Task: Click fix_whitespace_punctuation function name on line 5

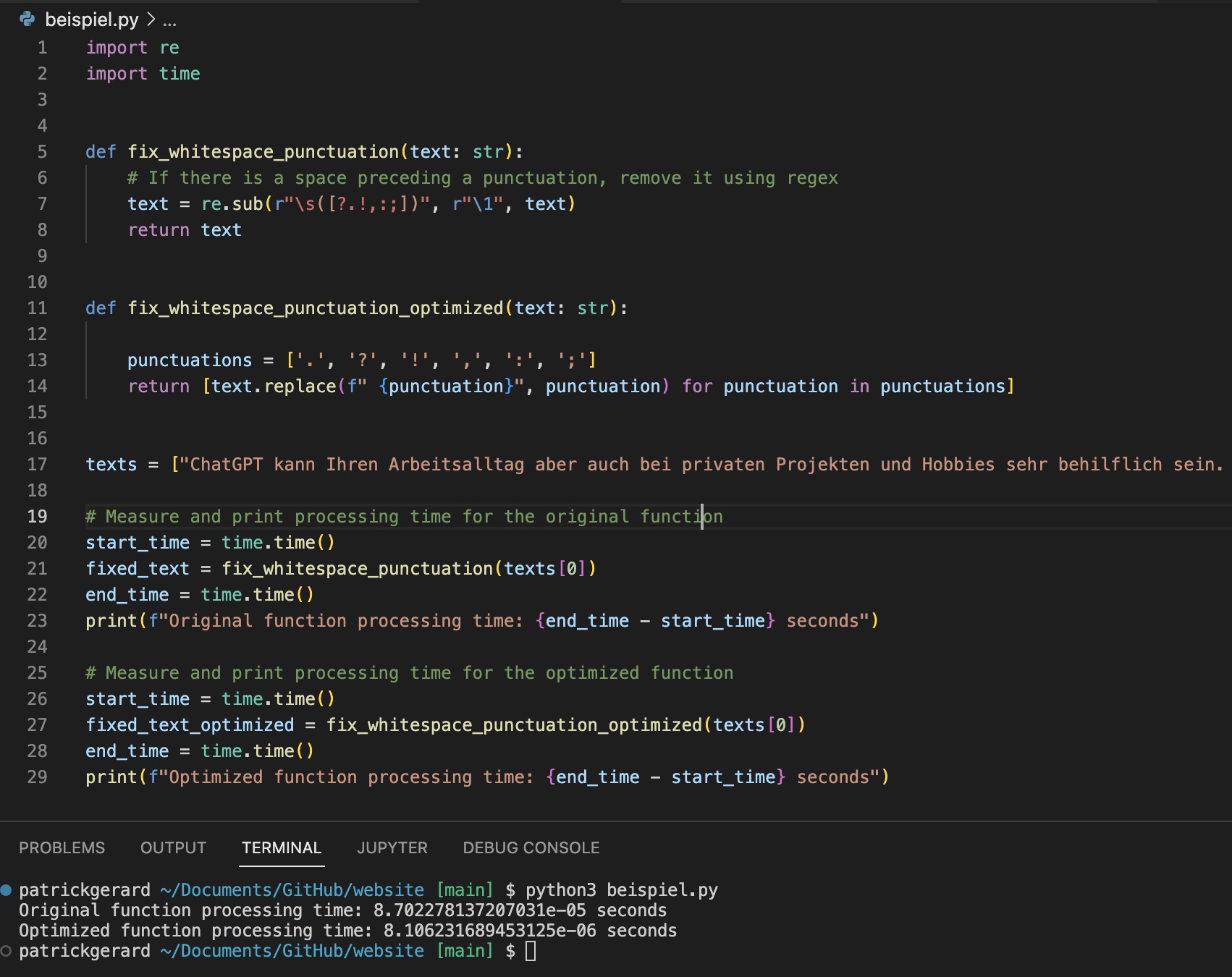Action: (x=263, y=152)
